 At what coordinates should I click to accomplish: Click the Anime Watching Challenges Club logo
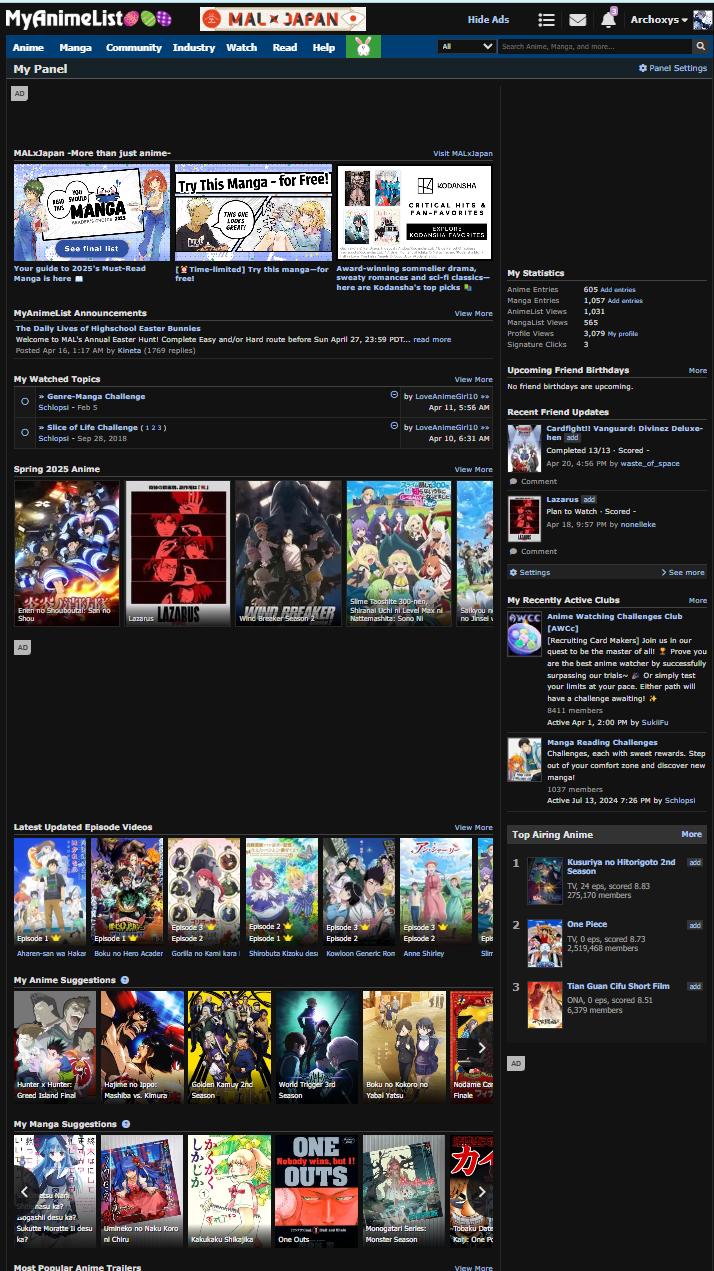click(524, 633)
